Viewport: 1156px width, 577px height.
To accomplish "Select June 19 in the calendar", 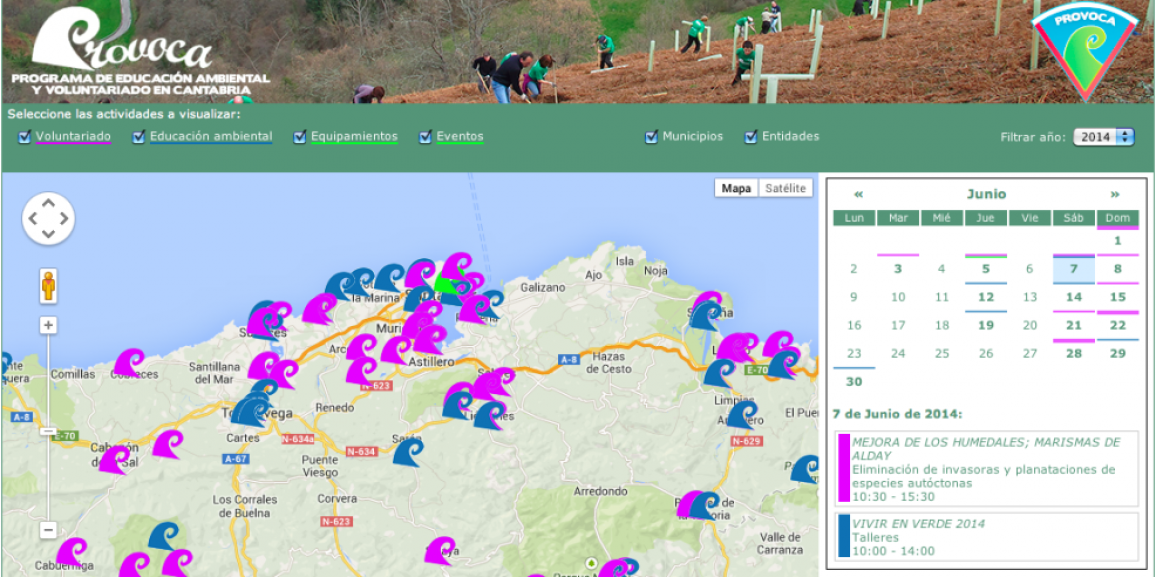I will 986,326.
